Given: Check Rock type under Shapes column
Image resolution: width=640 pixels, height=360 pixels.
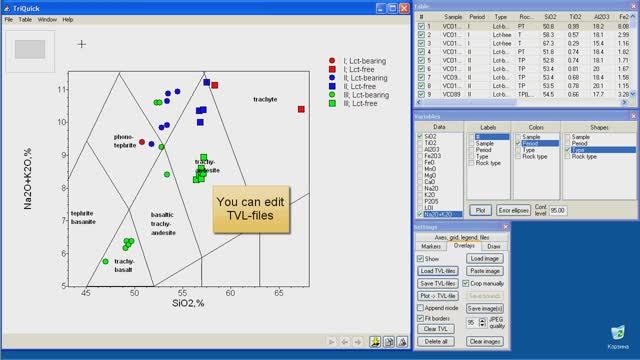Looking at the screenshot, I should coord(567,156).
